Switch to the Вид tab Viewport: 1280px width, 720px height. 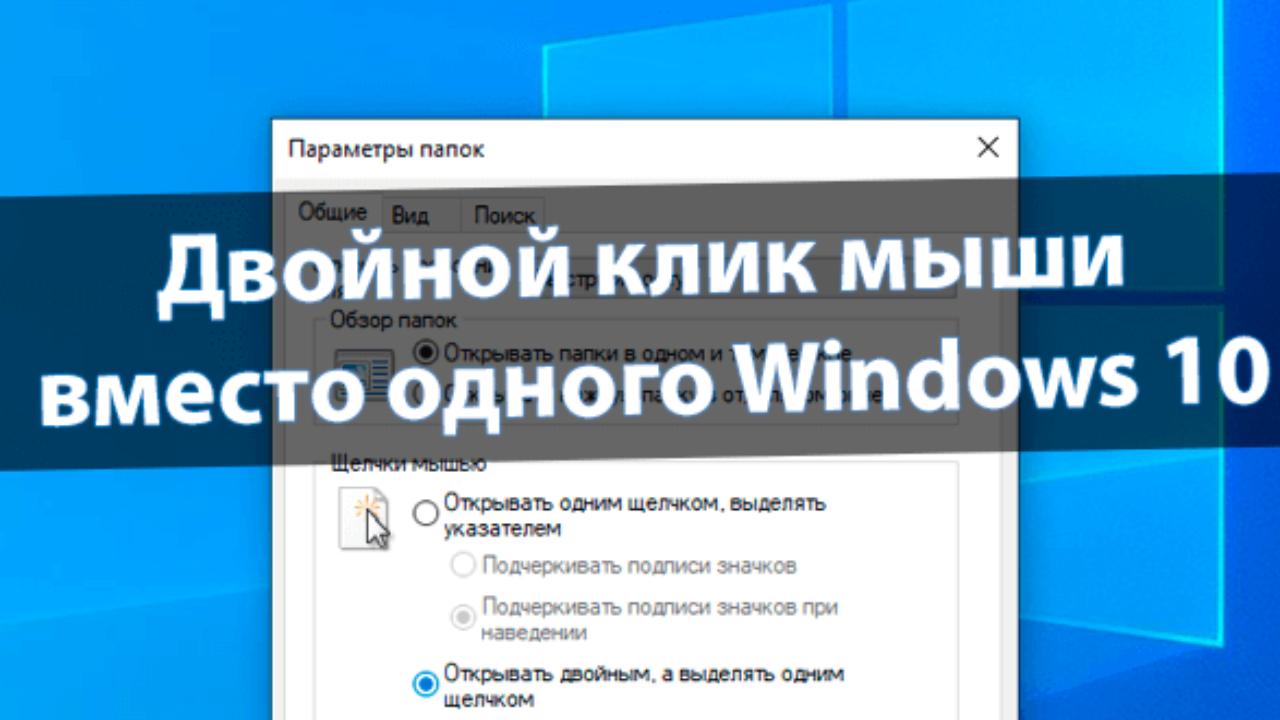pyautogui.click(x=410, y=215)
